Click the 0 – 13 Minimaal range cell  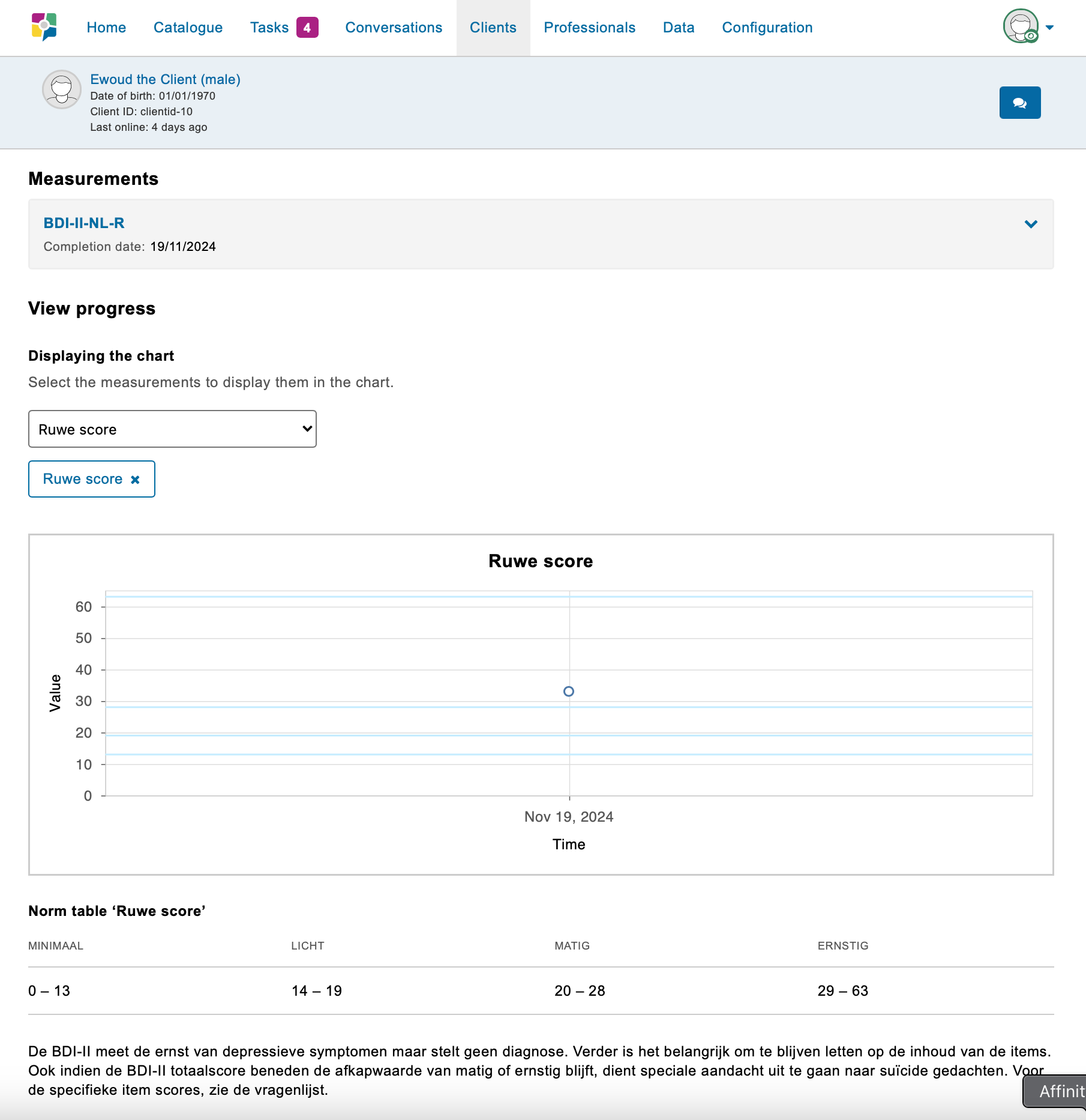point(49,991)
